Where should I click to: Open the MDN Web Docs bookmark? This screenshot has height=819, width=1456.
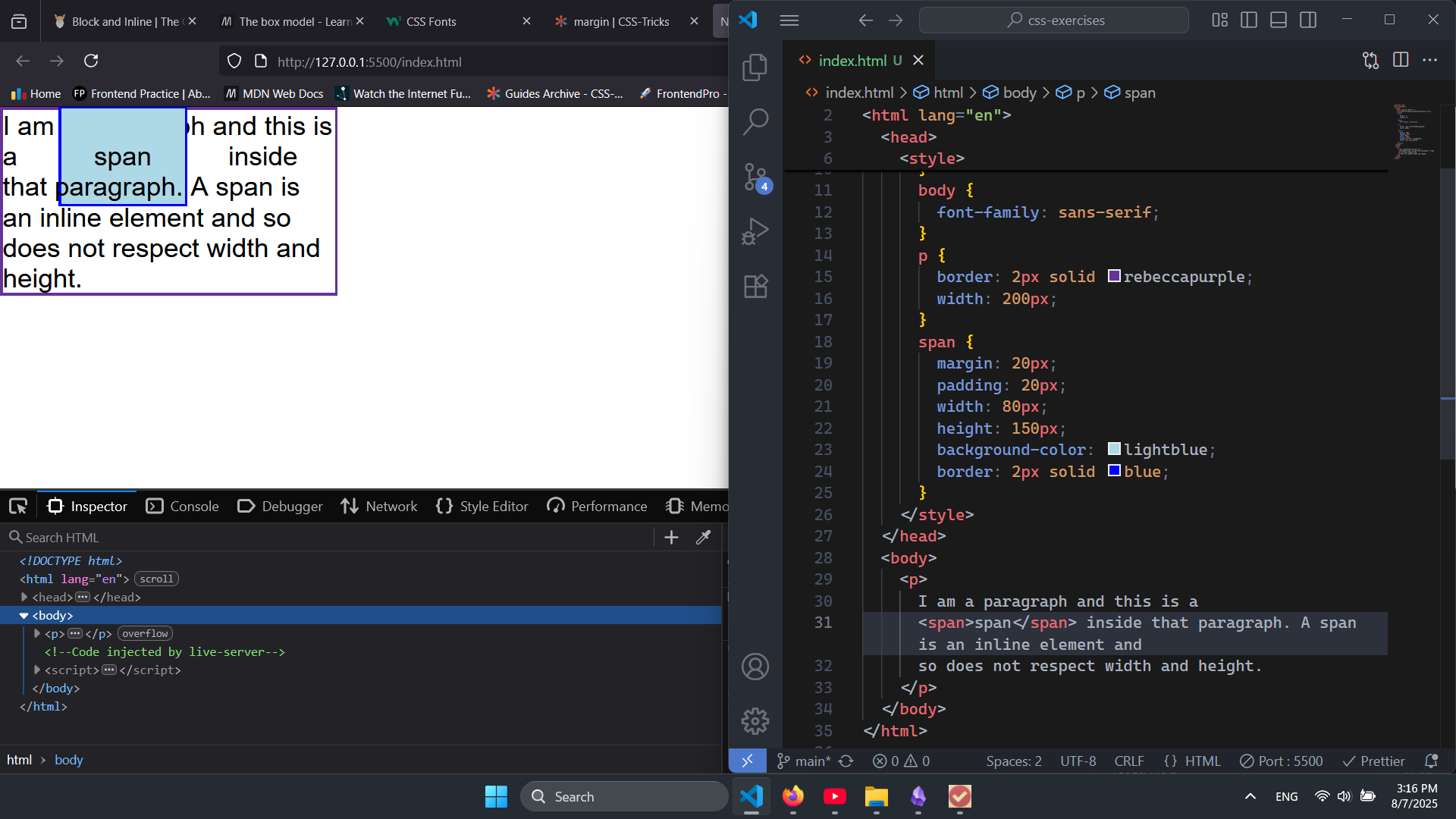[x=275, y=93]
